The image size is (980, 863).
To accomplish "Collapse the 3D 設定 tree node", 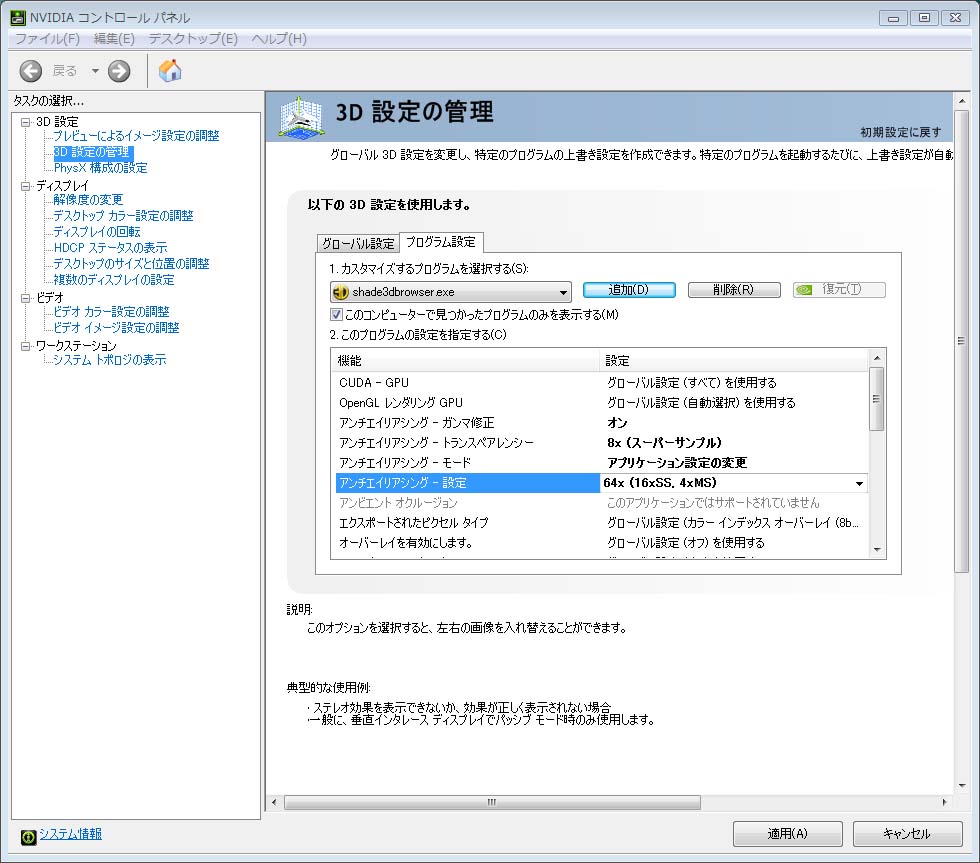I will [x=26, y=122].
